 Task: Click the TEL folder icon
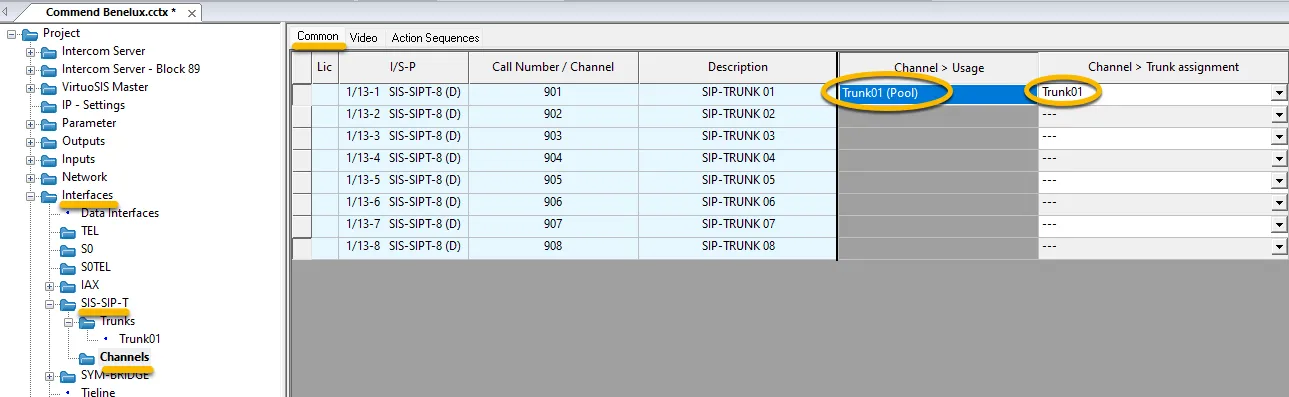68,232
